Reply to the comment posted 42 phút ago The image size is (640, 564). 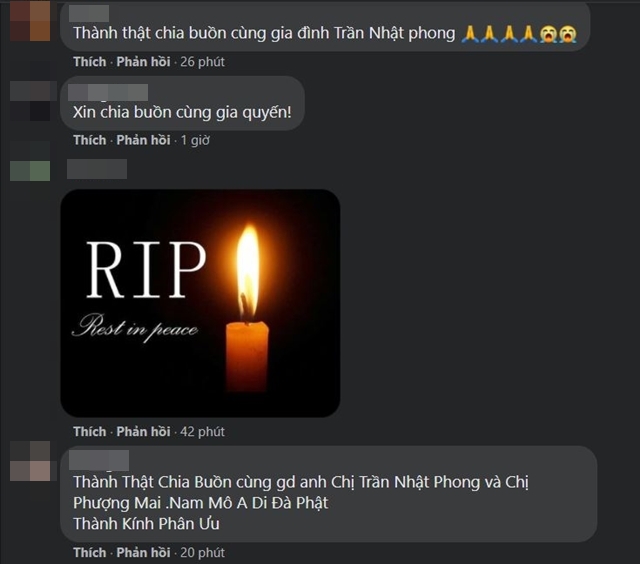(x=143, y=432)
